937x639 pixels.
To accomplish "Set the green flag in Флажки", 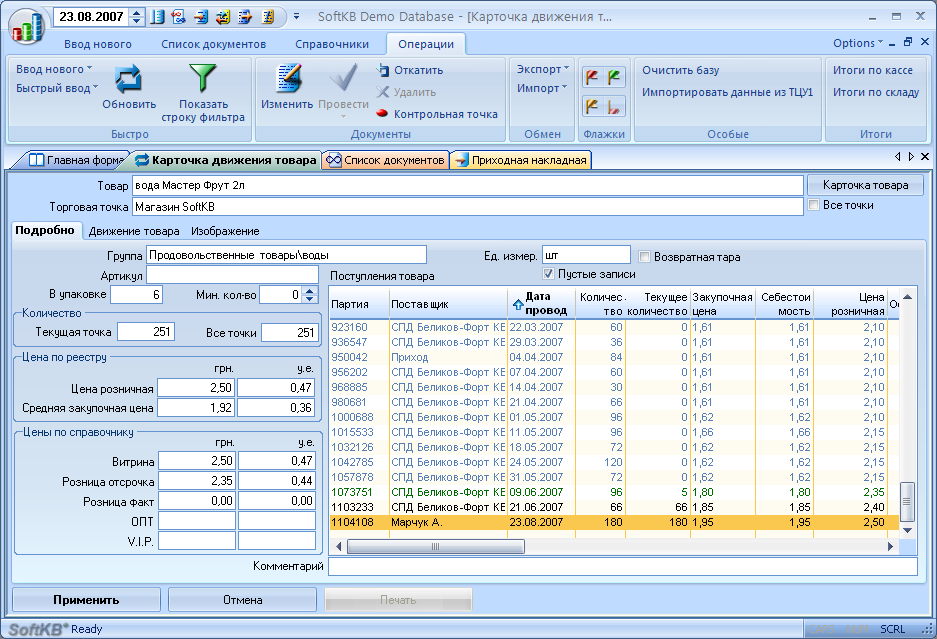I will [x=615, y=77].
